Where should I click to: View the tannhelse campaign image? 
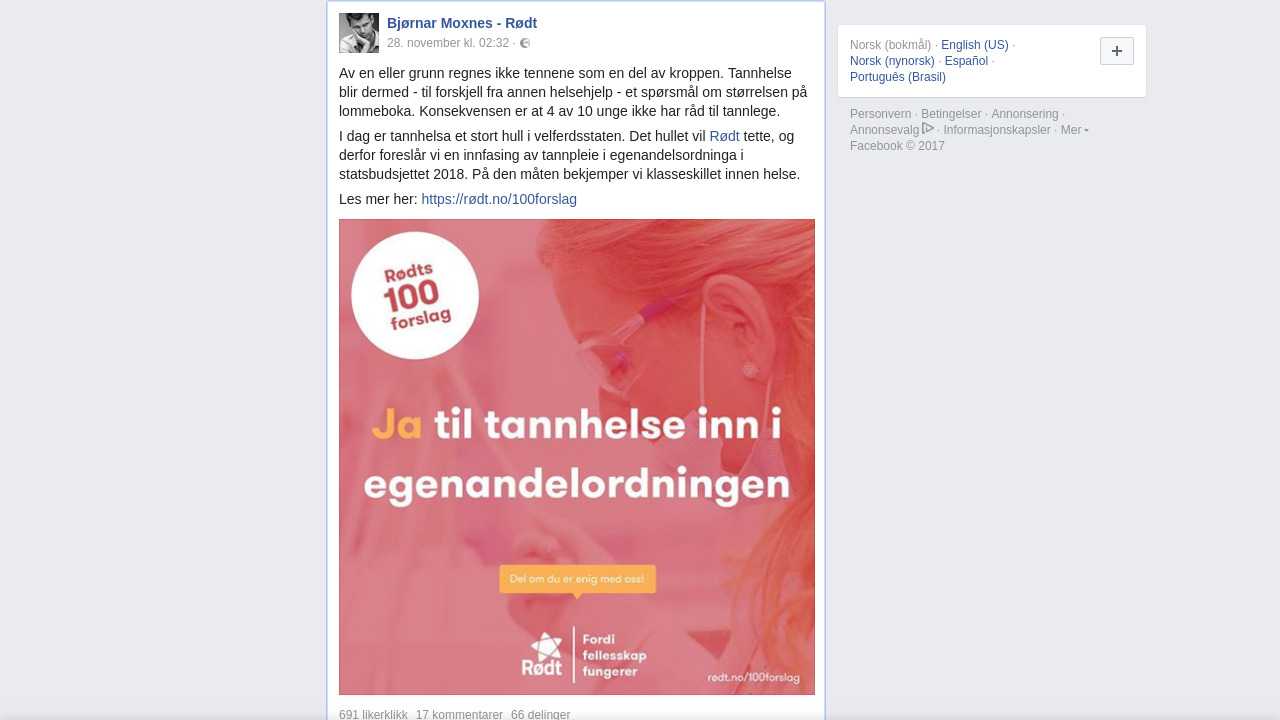(577, 457)
